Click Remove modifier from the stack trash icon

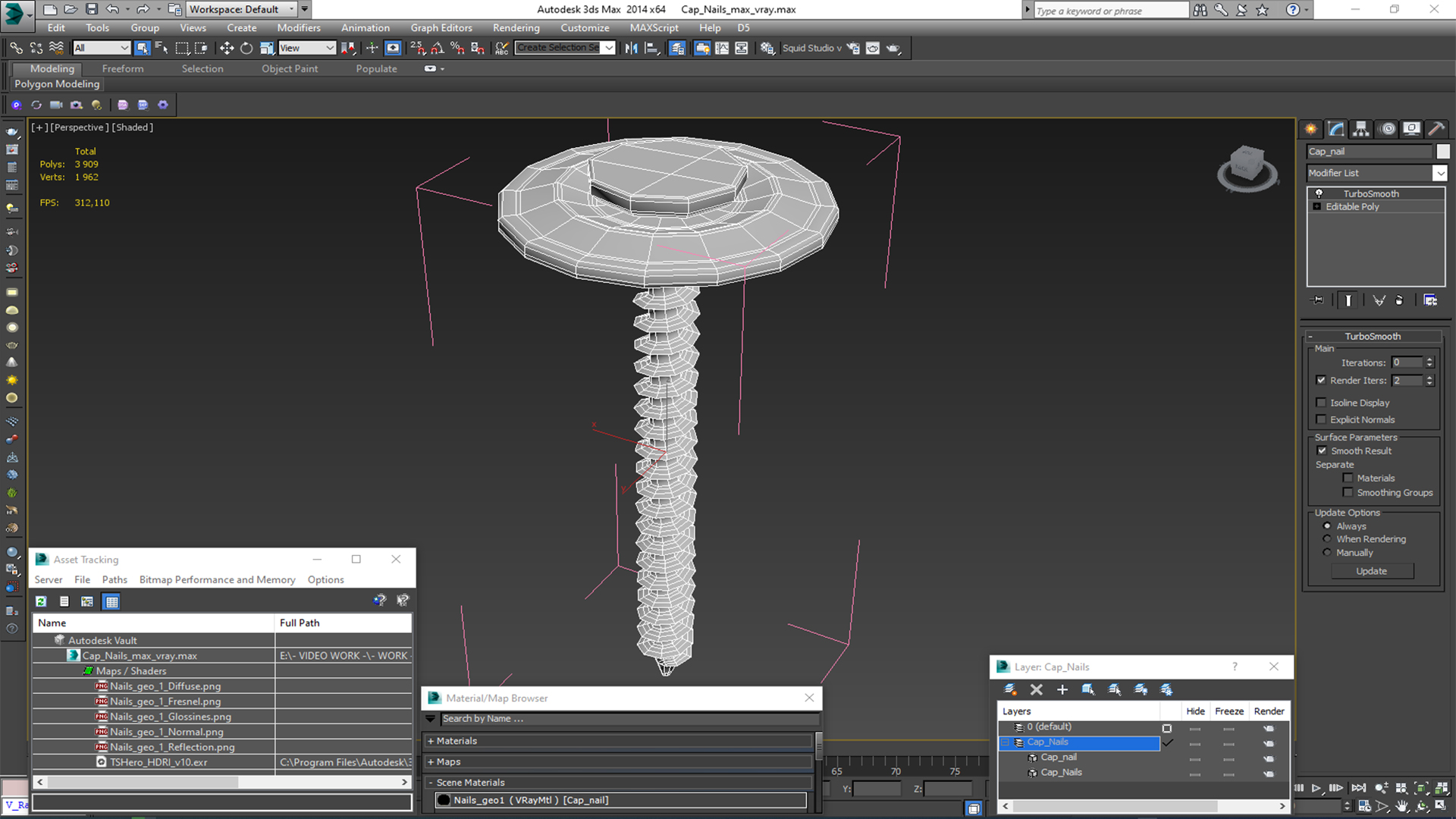1399,300
